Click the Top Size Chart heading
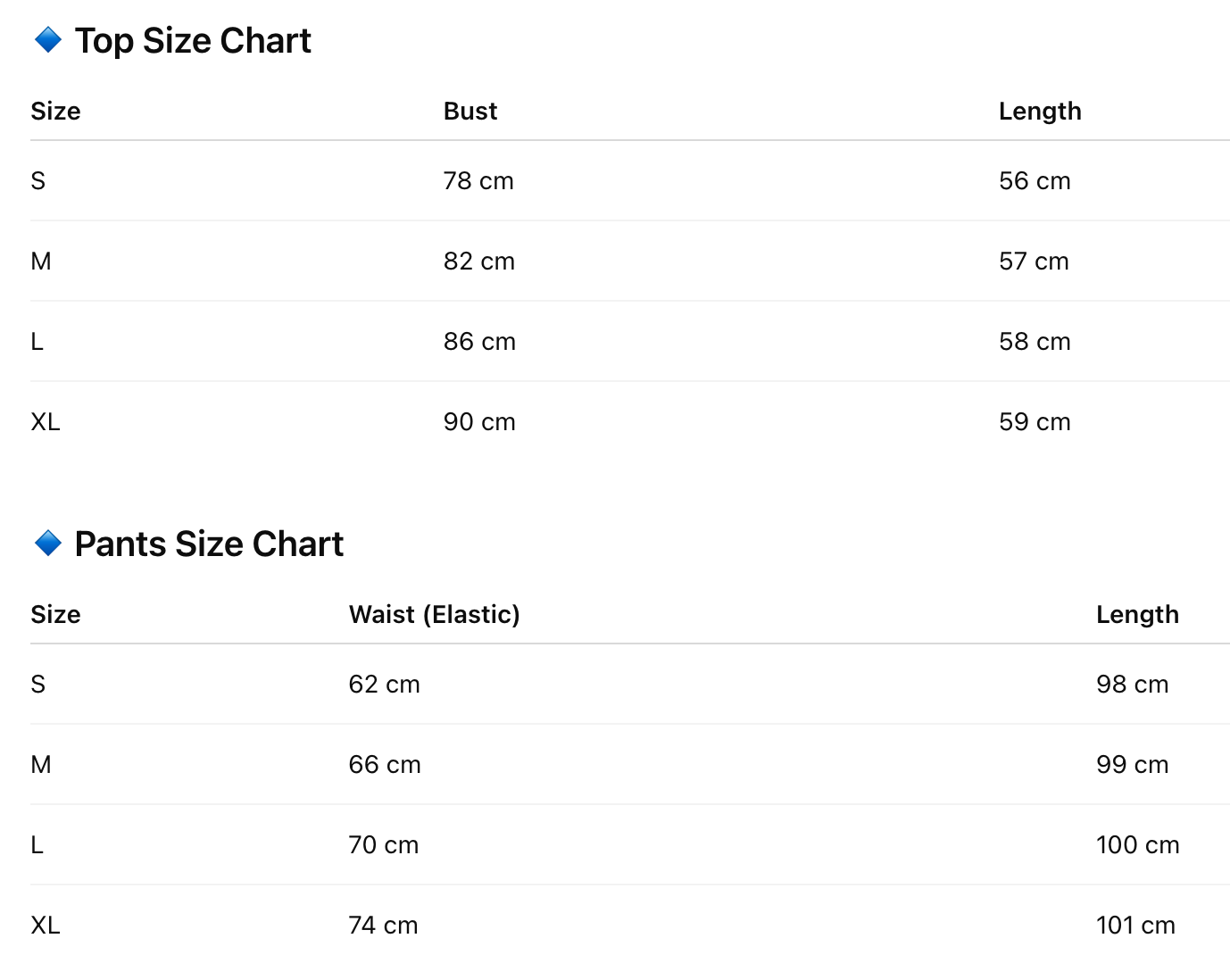The height and width of the screenshot is (980, 1230). (193, 41)
